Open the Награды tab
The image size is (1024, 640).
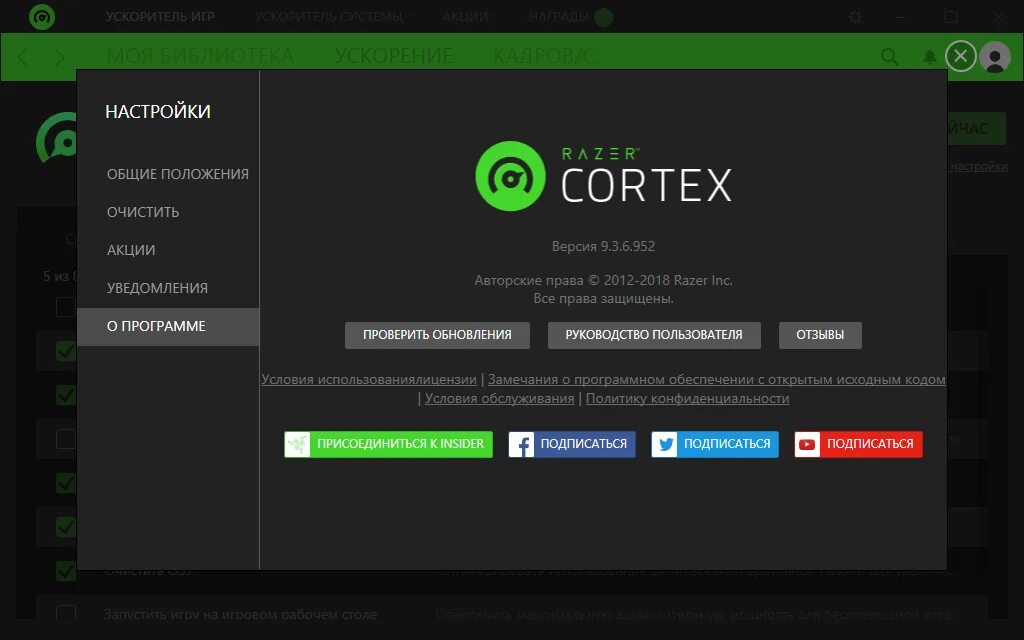(x=558, y=17)
